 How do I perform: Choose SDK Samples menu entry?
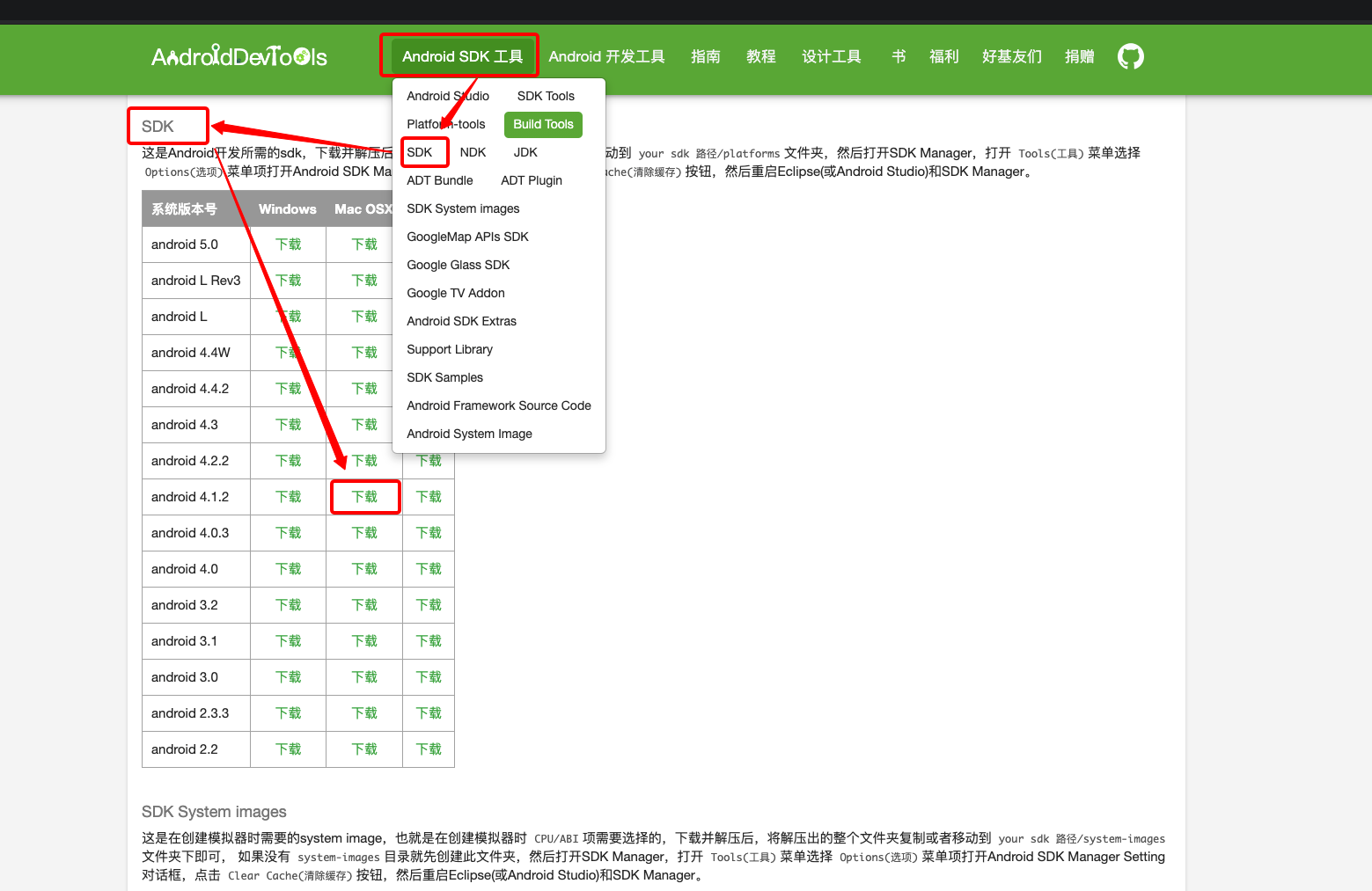click(x=444, y=377)
